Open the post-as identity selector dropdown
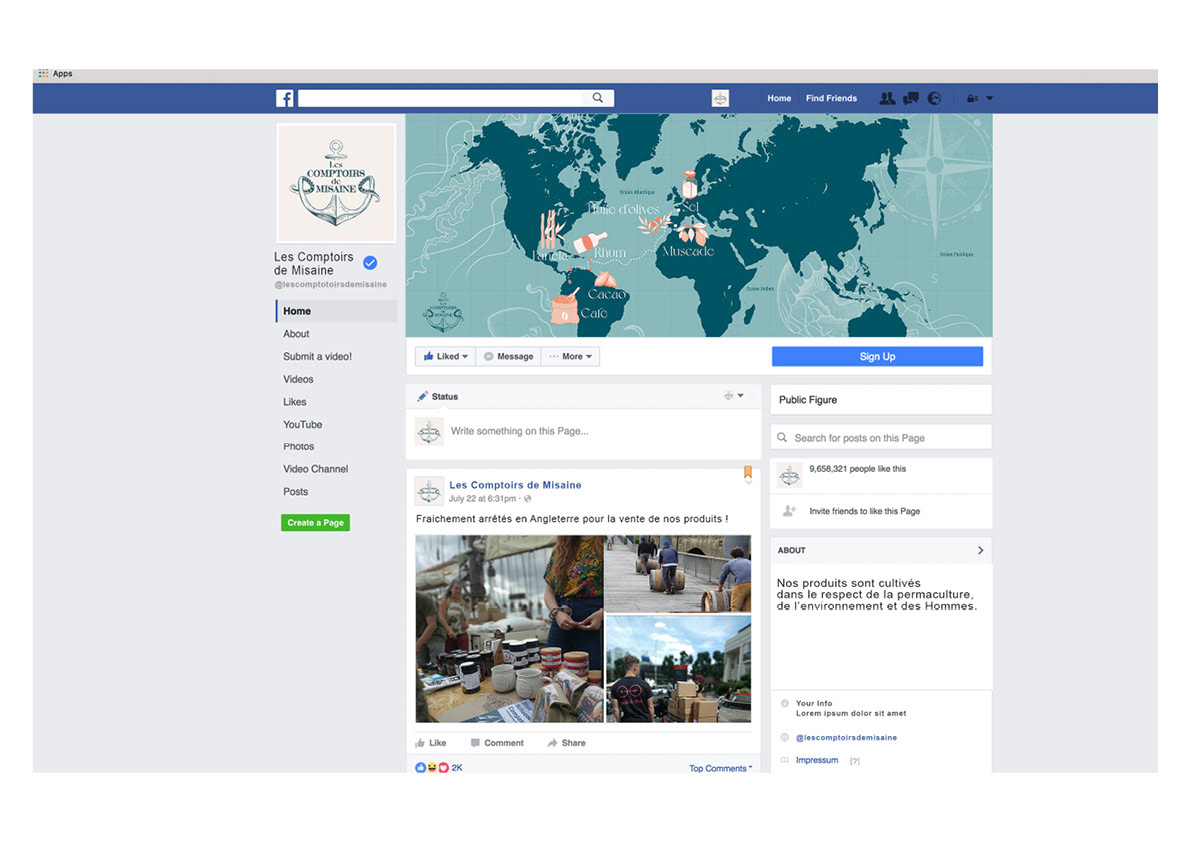Viewport: 1191px width, 842px height. [734, 396]
